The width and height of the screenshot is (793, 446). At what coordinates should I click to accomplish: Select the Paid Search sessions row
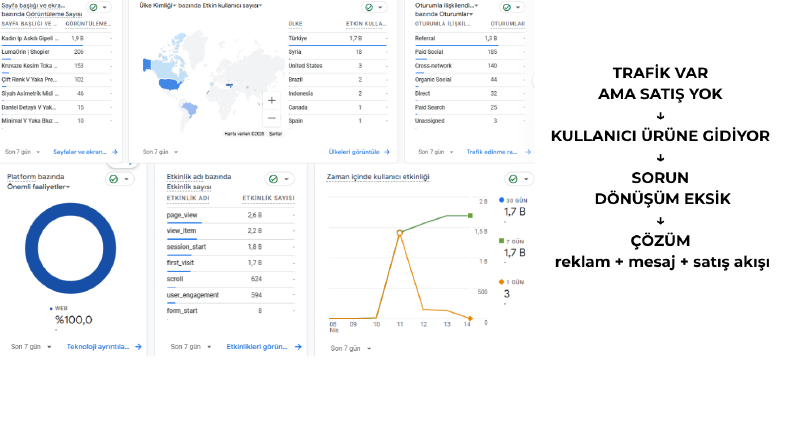tap(470, 107)
